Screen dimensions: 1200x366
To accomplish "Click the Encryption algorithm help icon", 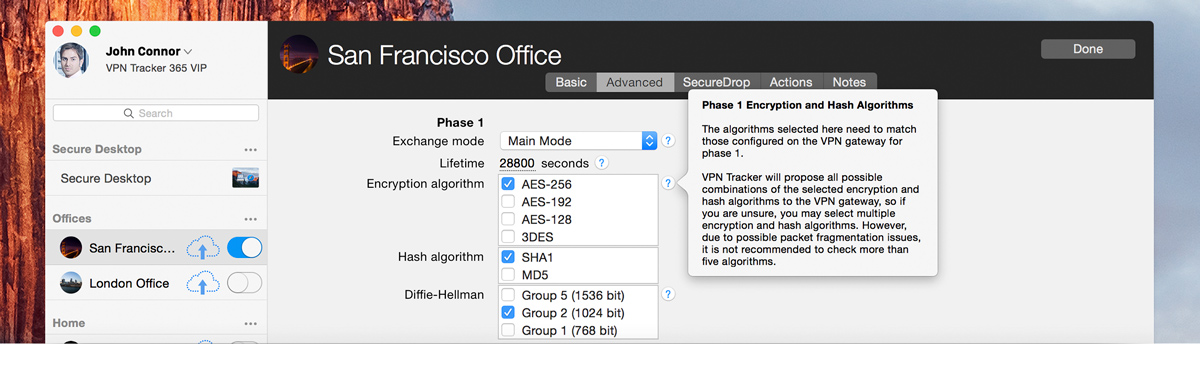I will tap(668, 184).
